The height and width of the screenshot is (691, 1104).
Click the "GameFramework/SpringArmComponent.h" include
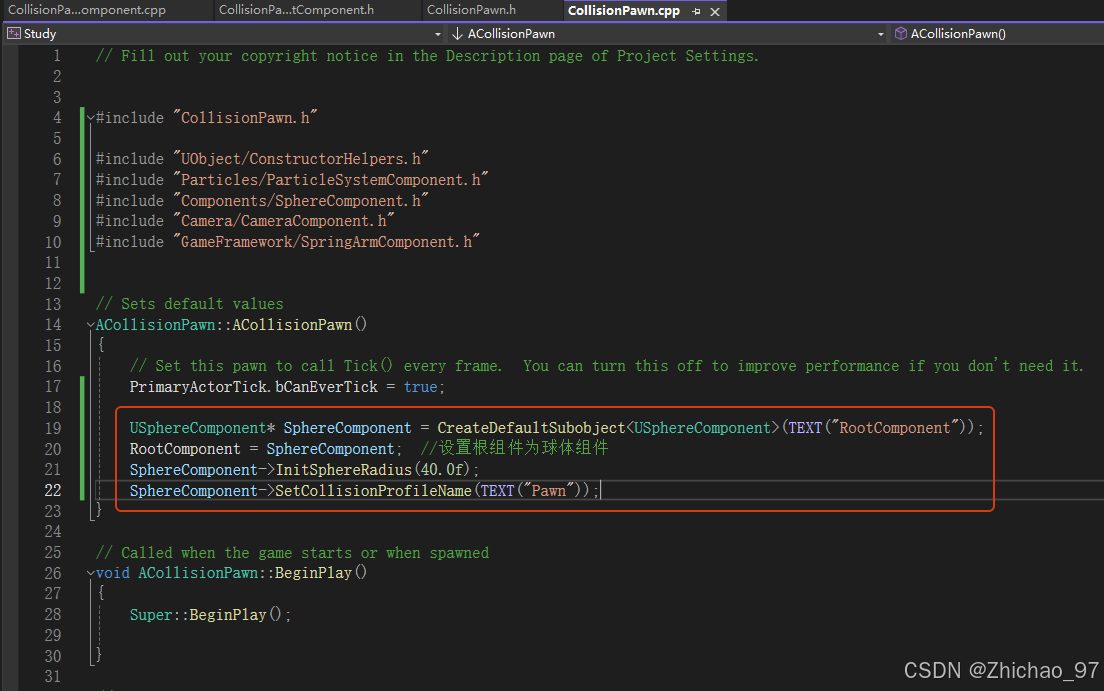327,242
